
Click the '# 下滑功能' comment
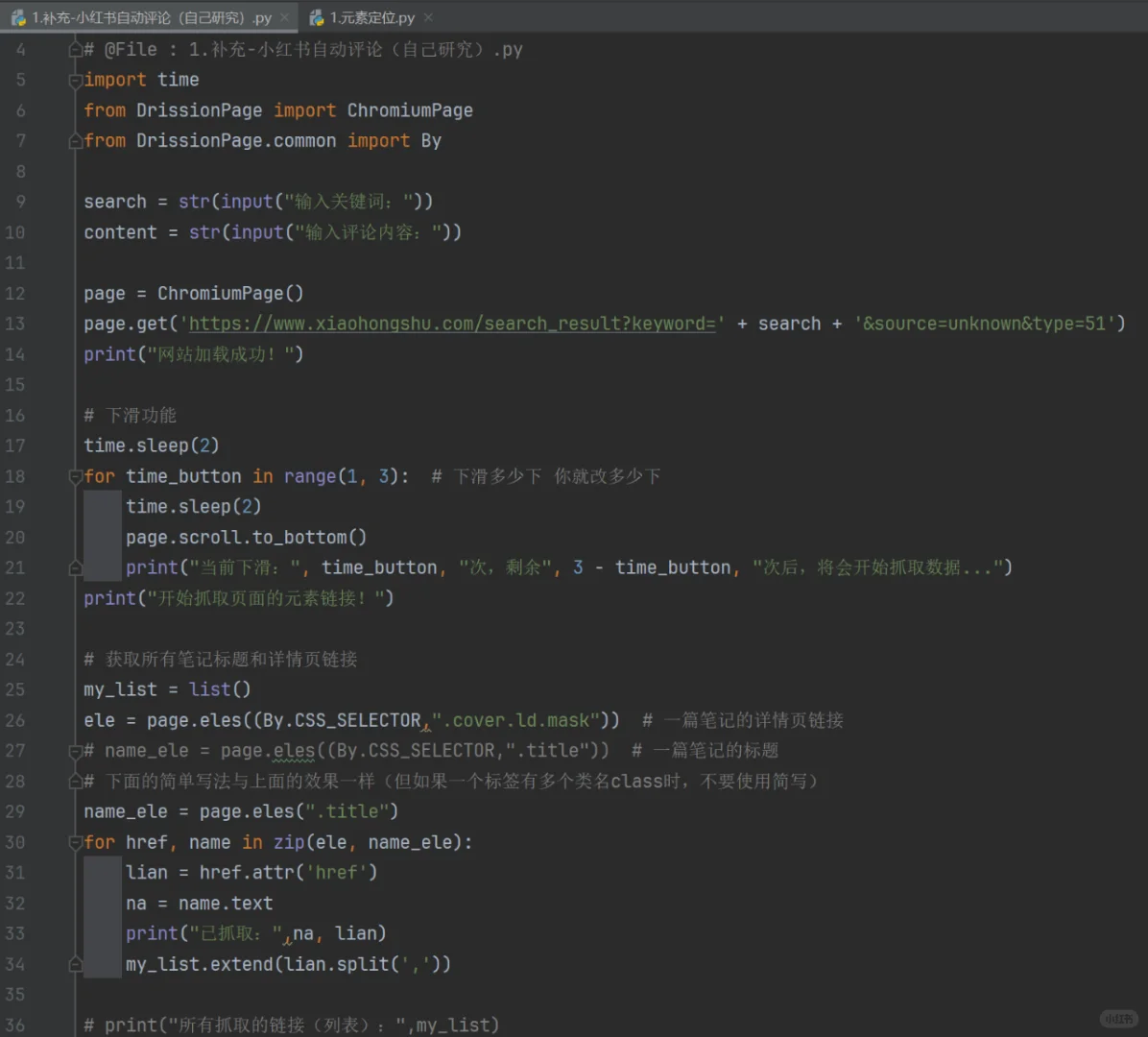(130, 416)
